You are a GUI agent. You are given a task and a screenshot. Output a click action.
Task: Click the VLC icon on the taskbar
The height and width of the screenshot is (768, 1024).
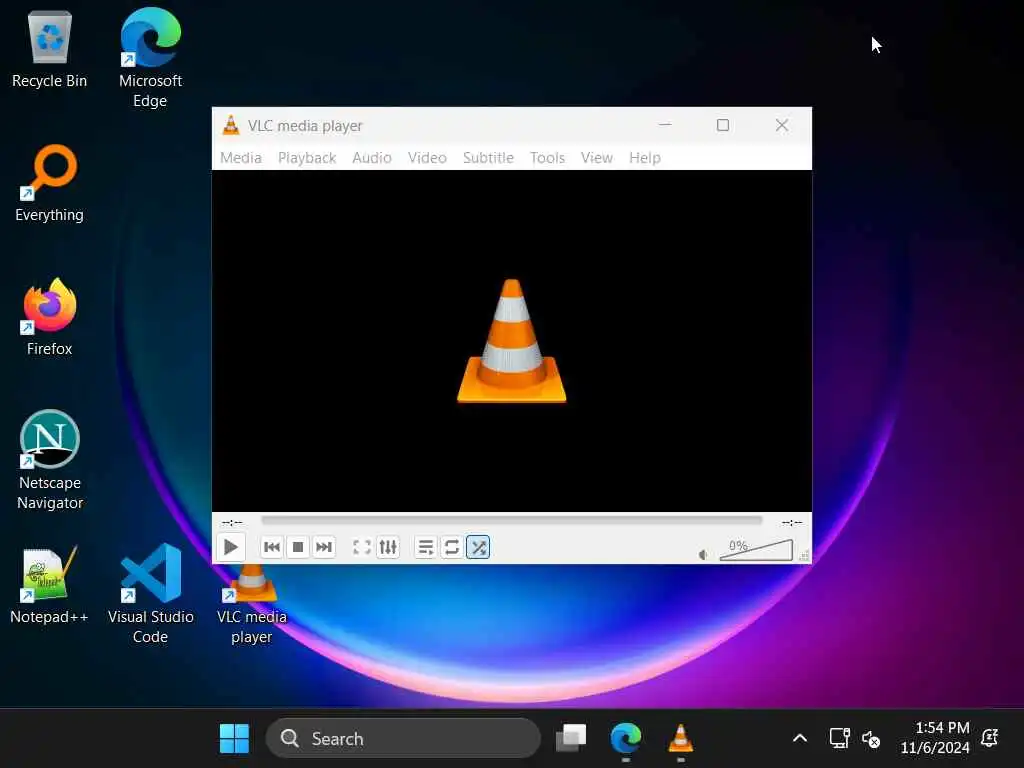(x=680, y=739)
